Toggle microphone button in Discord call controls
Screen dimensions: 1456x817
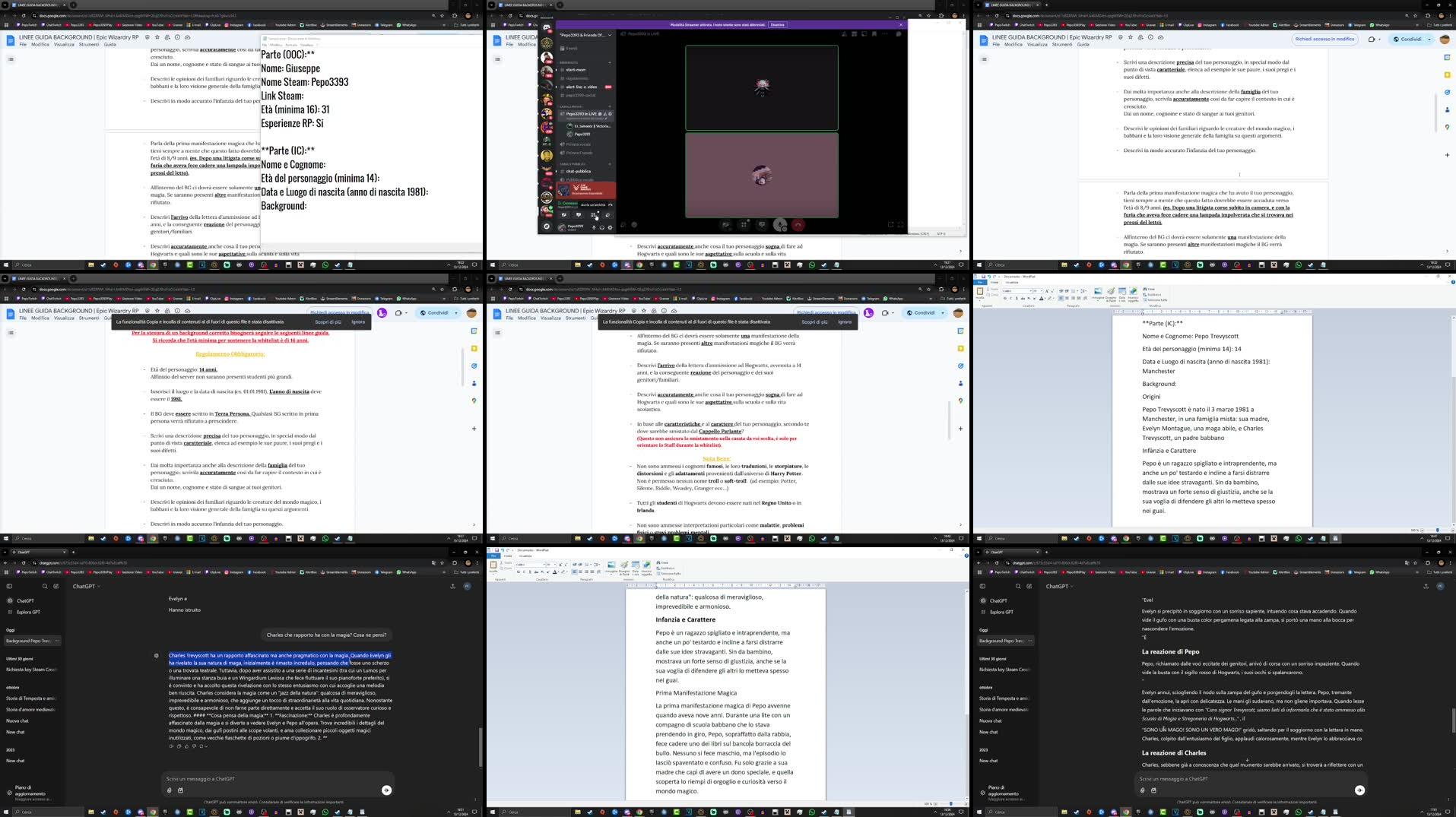coord(779,225)
